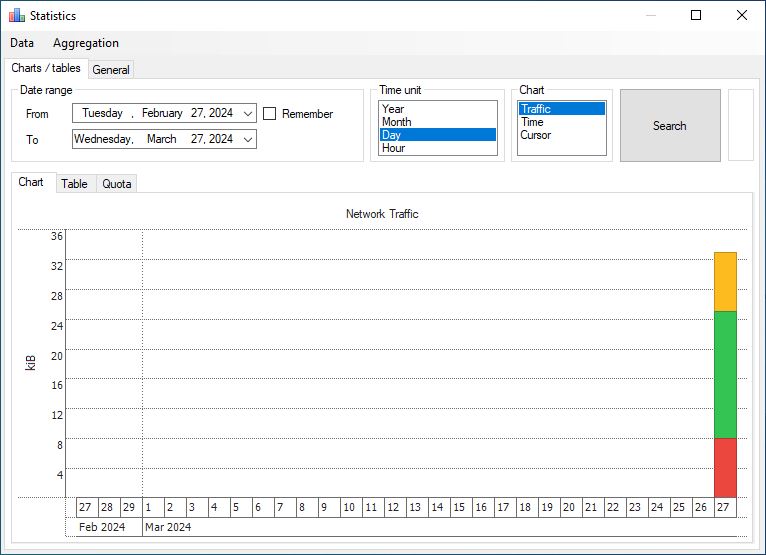Open the From date dropdown arrow
Screen dimensions: 766x555
click(248, 113)
